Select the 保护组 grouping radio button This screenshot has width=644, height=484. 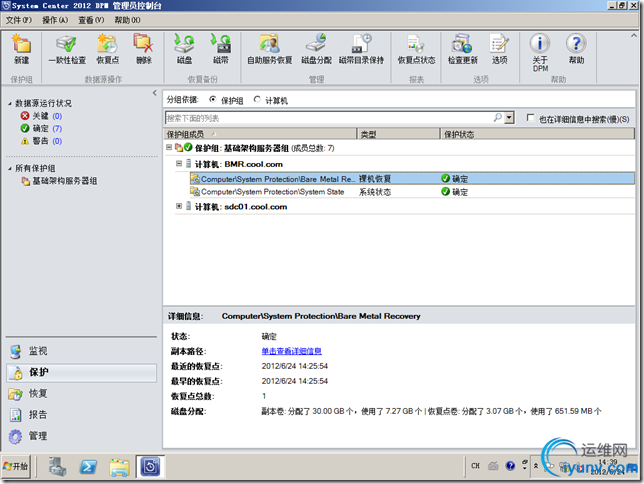click(213, 99)
